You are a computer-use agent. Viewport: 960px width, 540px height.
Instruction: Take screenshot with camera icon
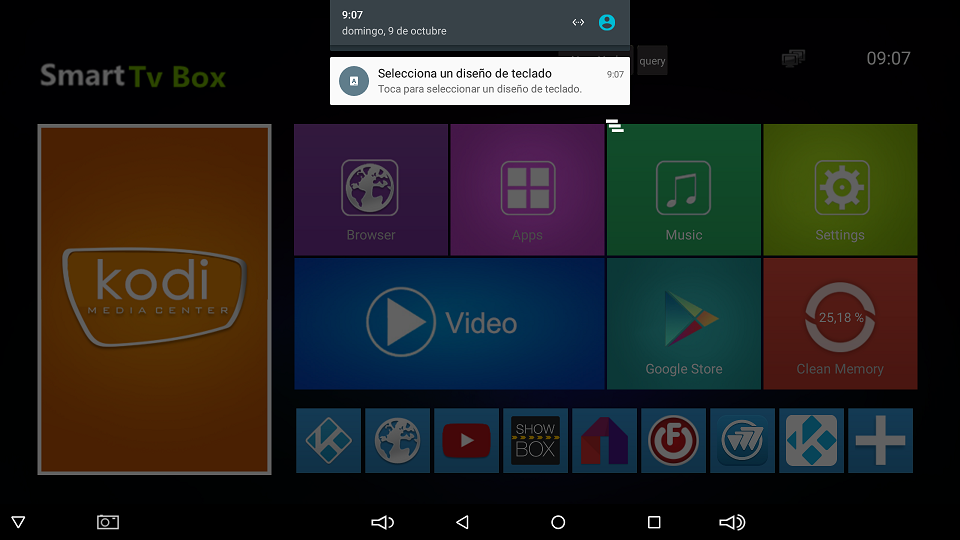tap(108, 522)
